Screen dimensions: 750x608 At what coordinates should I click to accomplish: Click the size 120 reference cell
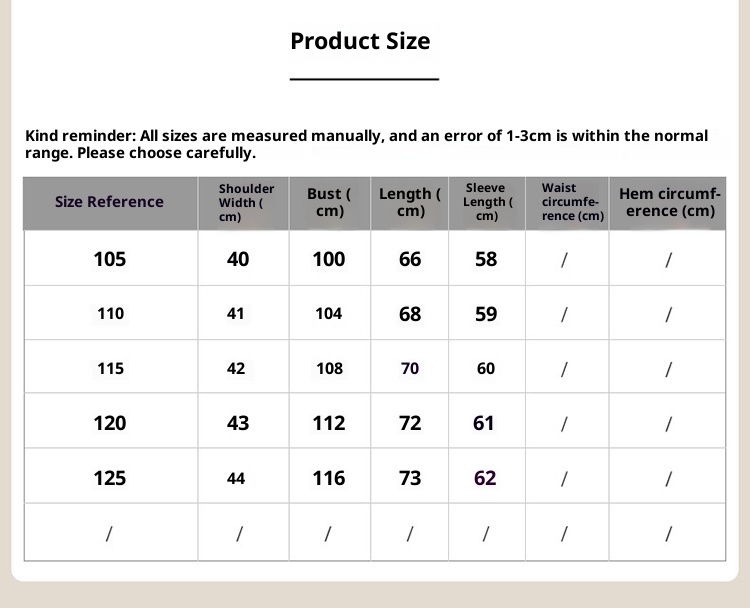pos(110,423)
